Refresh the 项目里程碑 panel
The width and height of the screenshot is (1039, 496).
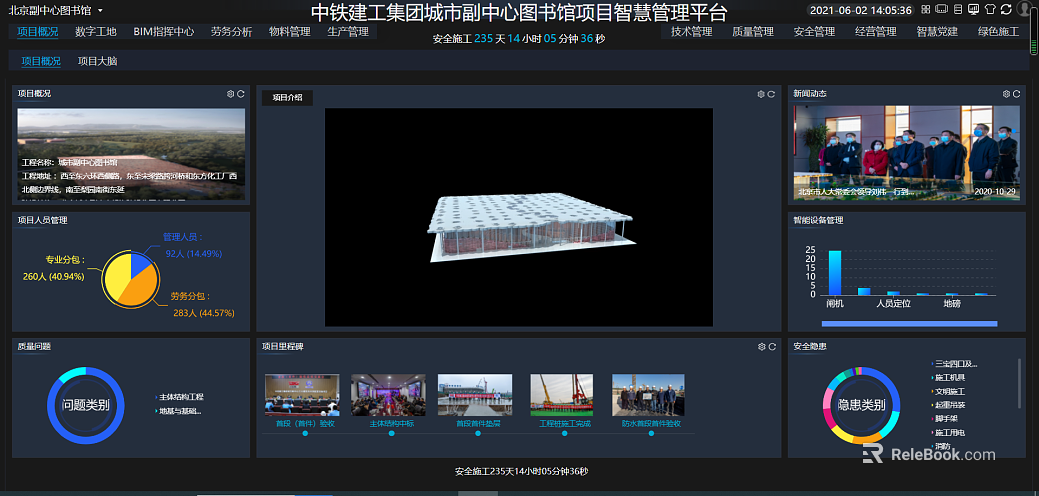click(x=772, y=347)
